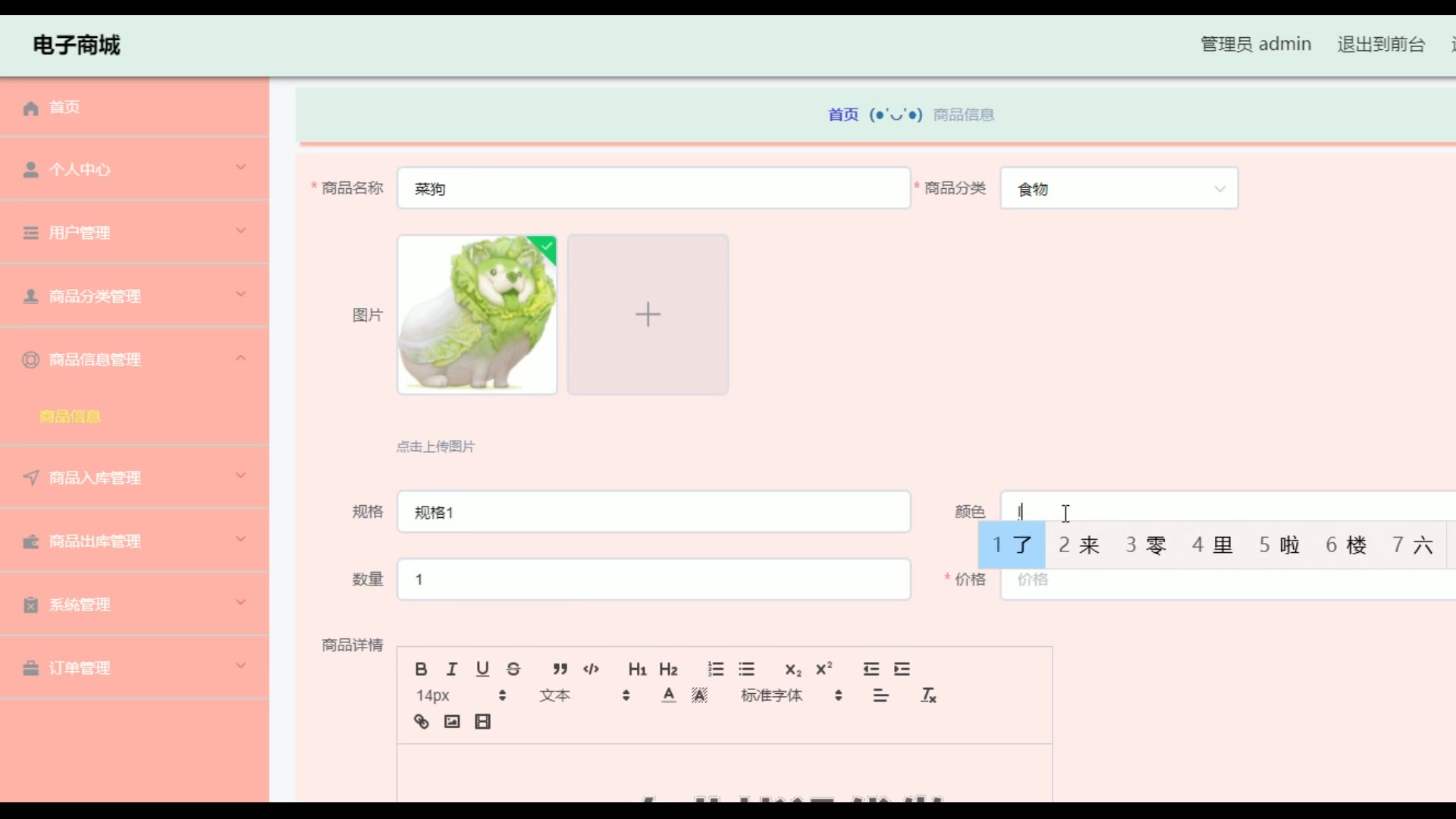Open the text color picker
Viewport: 1456px width, 819px height.
[668, 695]
